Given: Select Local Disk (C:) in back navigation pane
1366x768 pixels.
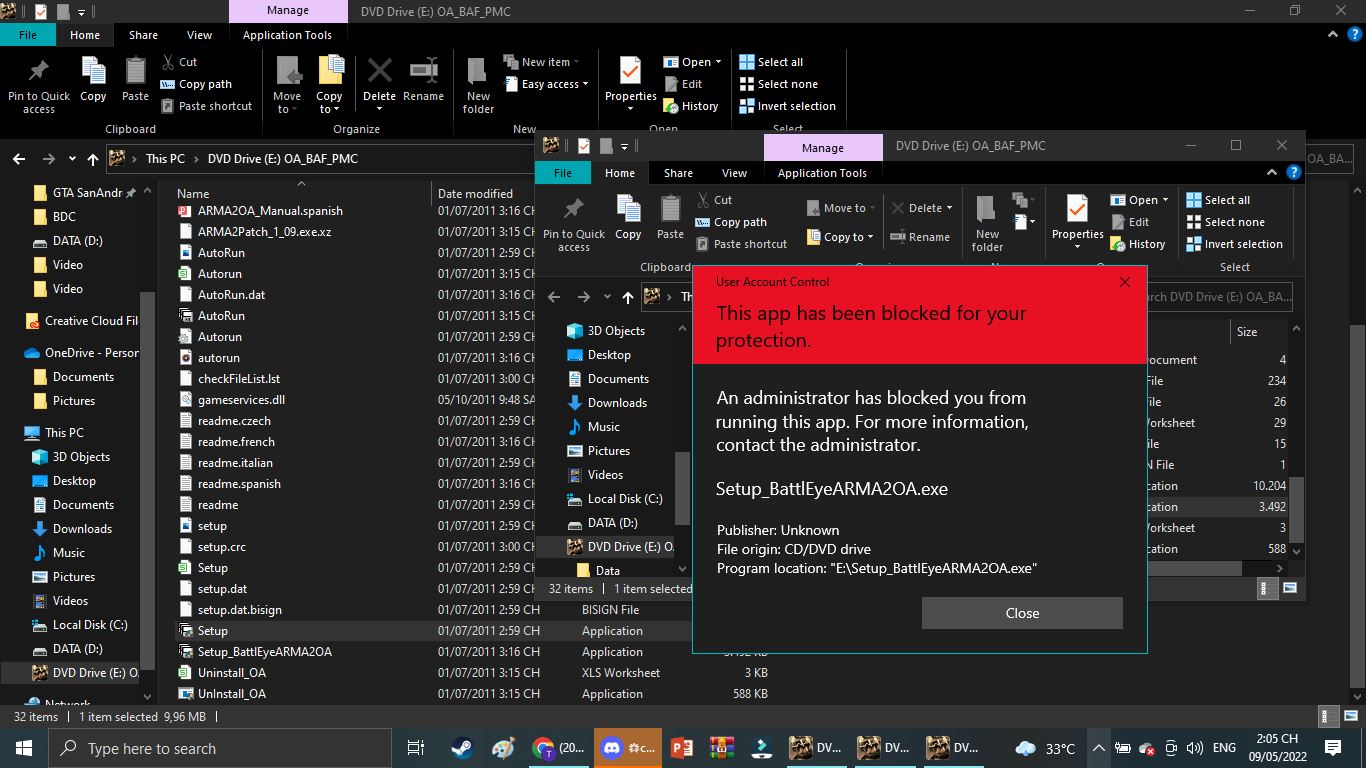Looking at the screenshot, I should pos(90,625).
